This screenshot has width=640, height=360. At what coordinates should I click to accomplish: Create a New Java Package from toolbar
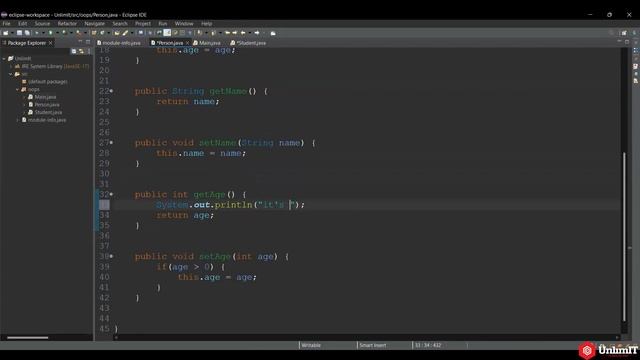[x=94, y=33]
